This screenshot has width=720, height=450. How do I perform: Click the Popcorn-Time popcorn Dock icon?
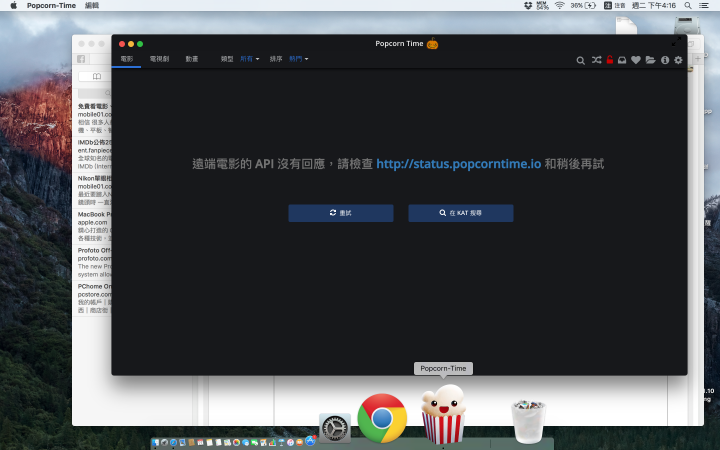click(443, 415)
